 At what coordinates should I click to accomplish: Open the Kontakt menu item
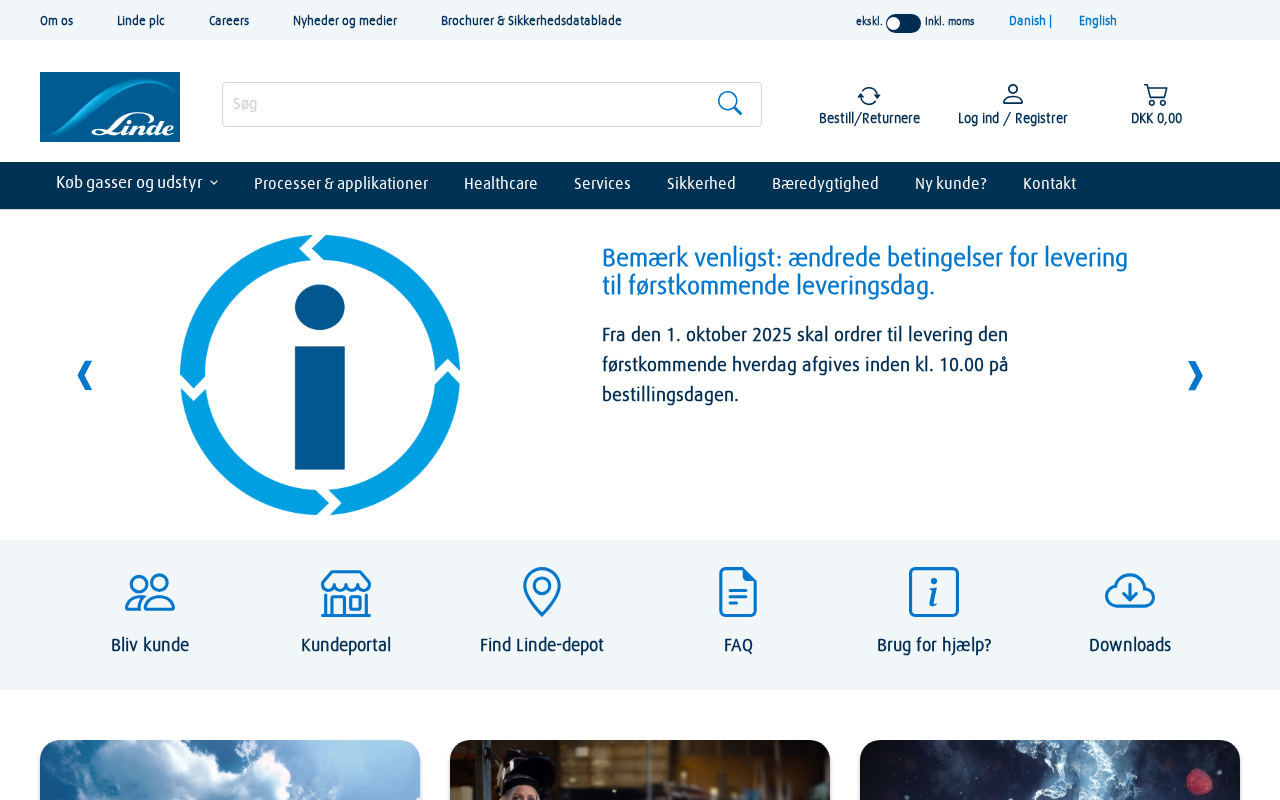click(1049, 184)
